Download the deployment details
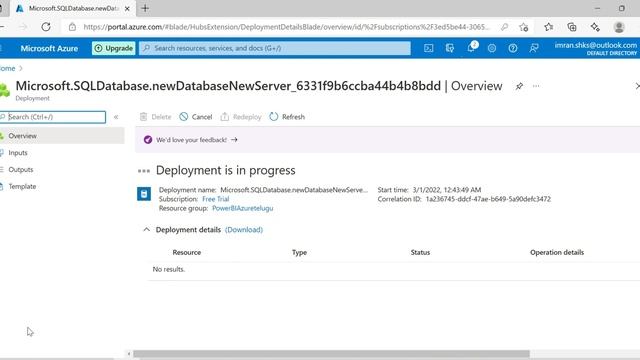The height and width of the screenshot is (360, 640). (244, 230)
